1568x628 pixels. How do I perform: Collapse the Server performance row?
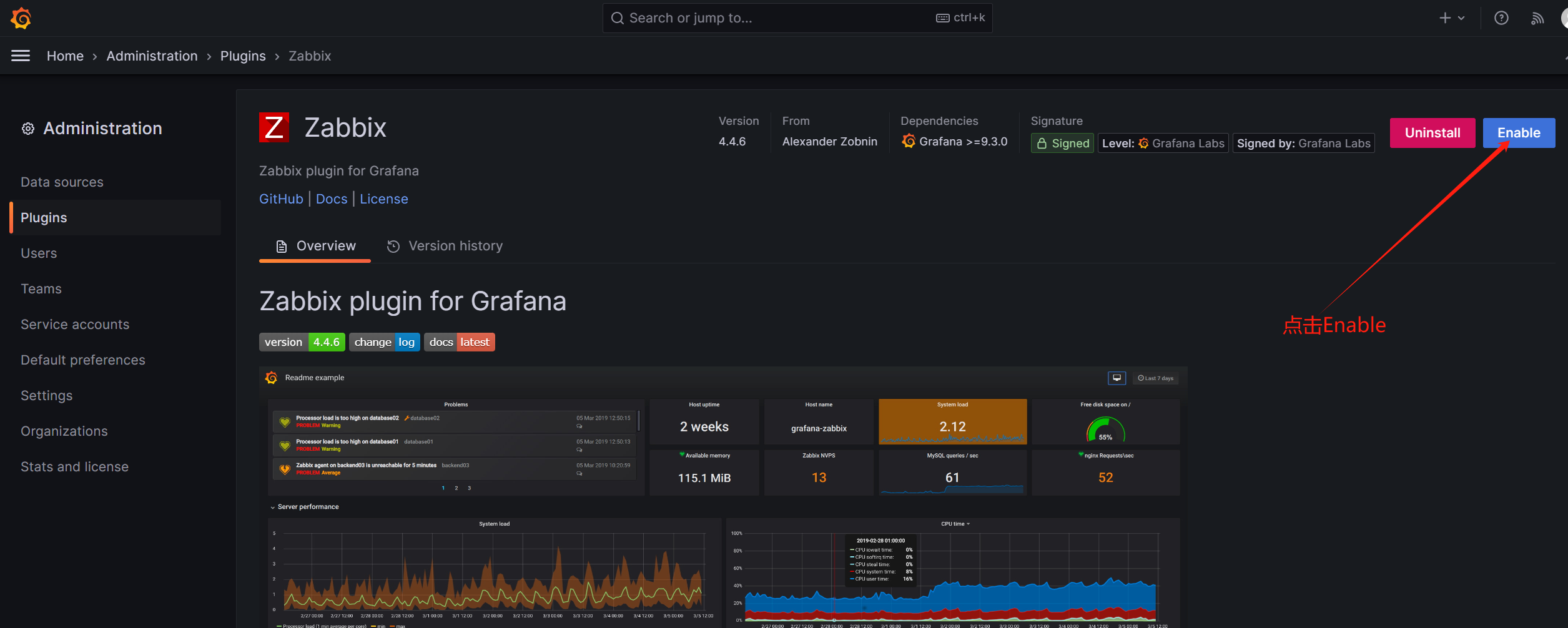(x=305, y=507)
